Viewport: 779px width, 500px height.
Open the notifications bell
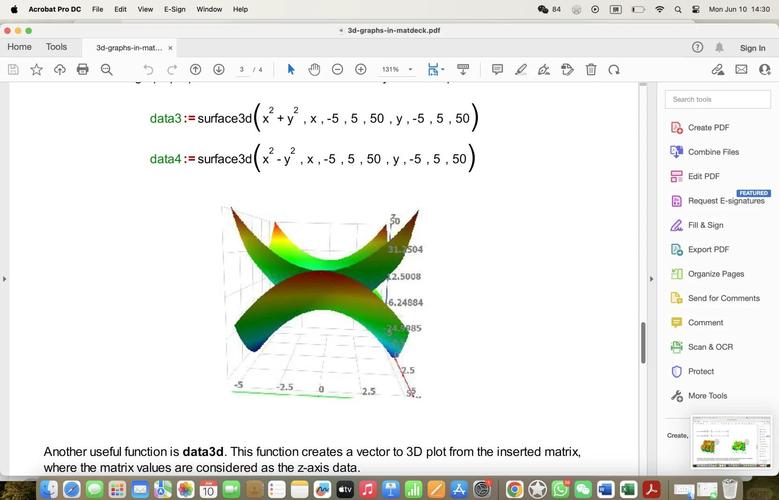719,47
